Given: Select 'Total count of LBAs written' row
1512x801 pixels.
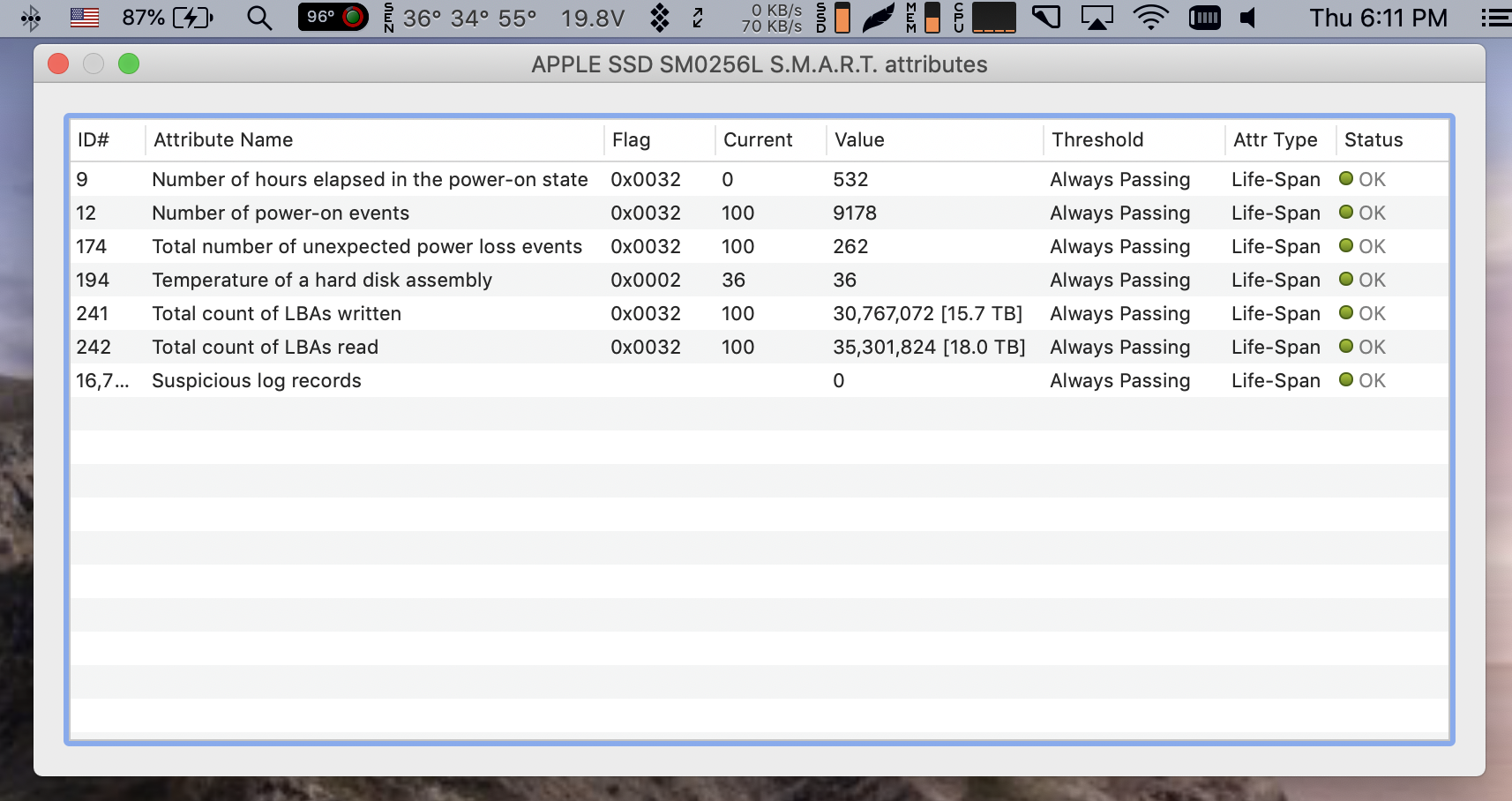Looking at the screenshot, I should click(x=759, y=313).
